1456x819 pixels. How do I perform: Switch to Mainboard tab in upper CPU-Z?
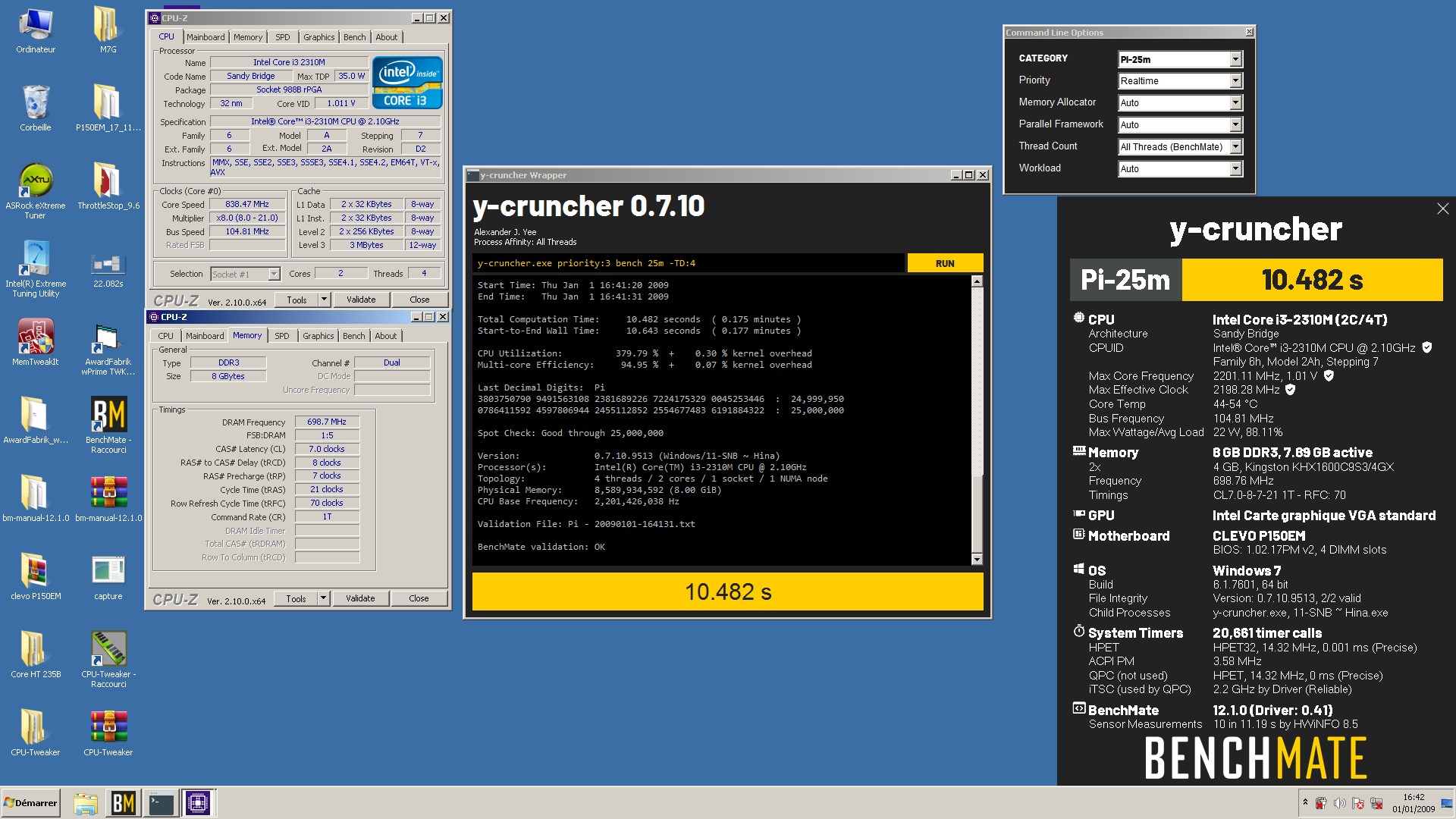coord(206,37)
